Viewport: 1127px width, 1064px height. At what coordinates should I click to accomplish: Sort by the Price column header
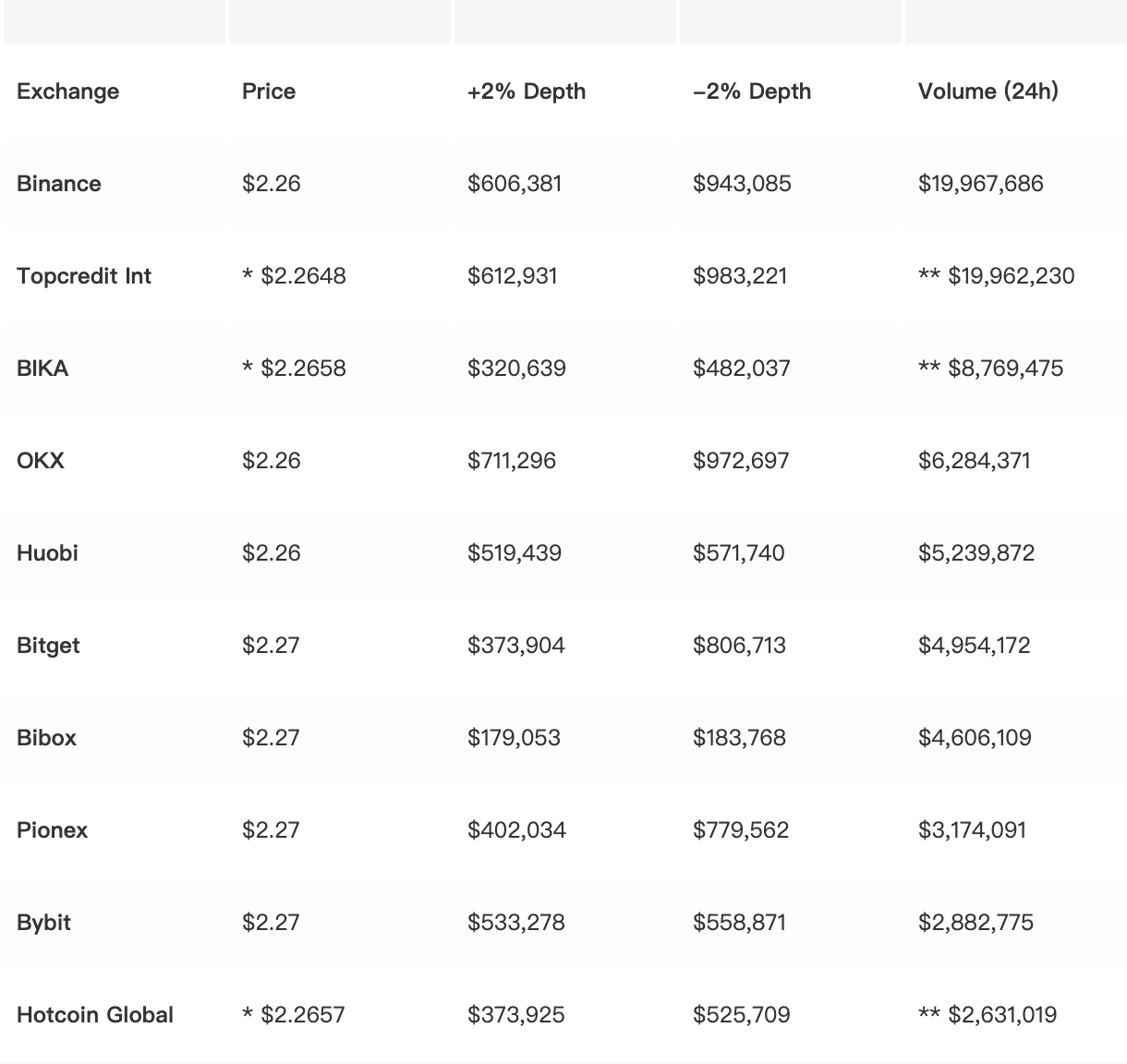269,91
